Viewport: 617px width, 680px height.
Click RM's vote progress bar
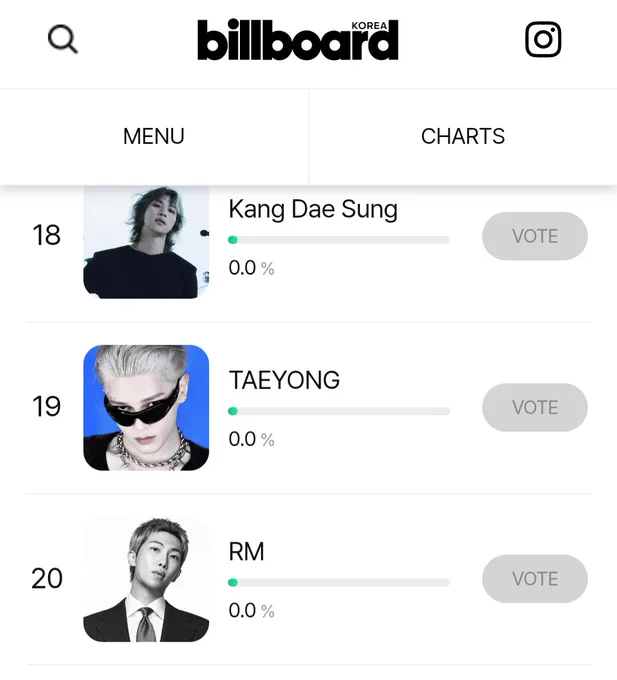coord(339,582)
